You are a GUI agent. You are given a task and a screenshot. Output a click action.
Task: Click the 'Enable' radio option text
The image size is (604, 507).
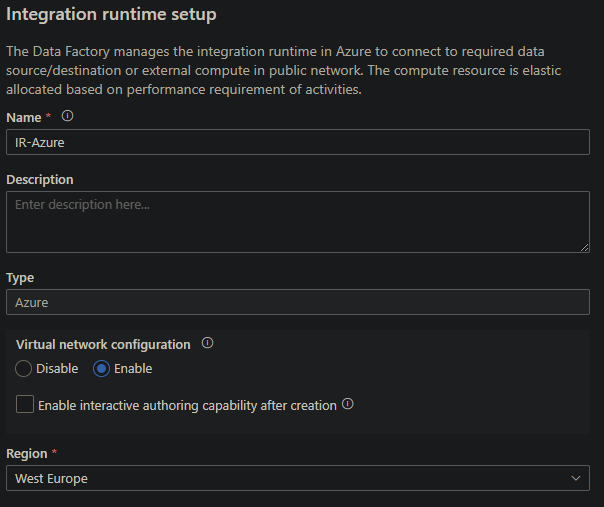coord(133,369)
